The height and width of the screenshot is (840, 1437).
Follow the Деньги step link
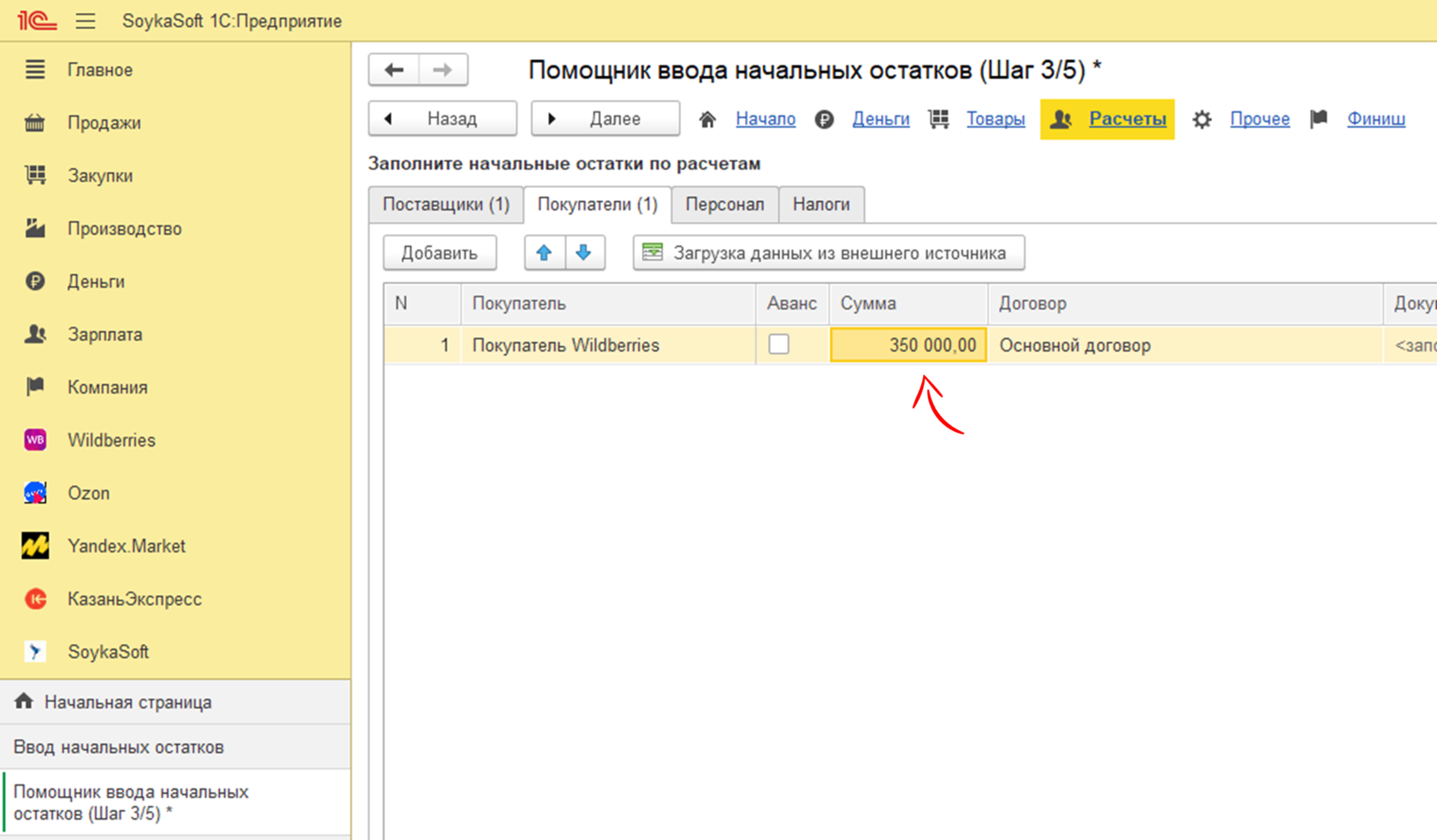click(881, 119)
